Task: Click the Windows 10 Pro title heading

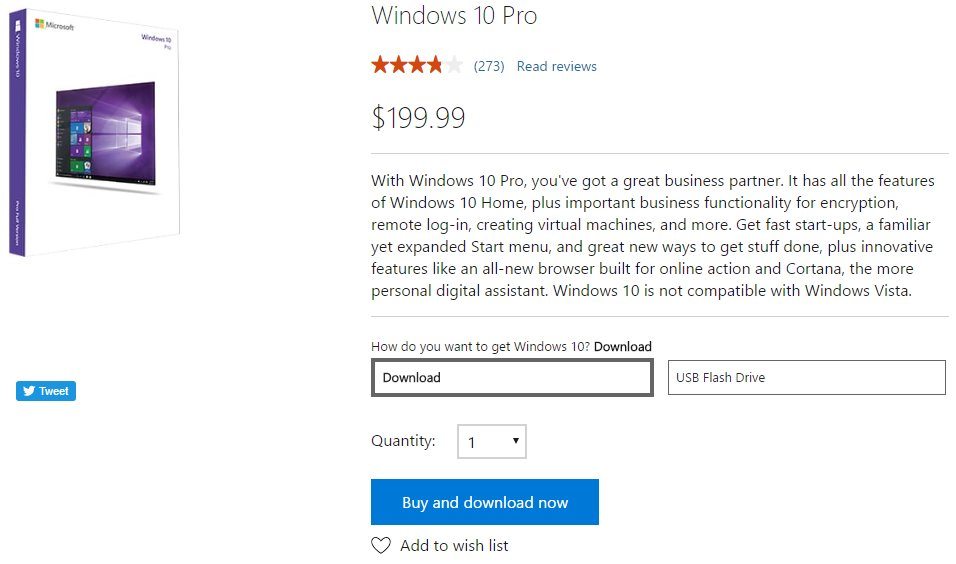Action: tap(454, 15)
